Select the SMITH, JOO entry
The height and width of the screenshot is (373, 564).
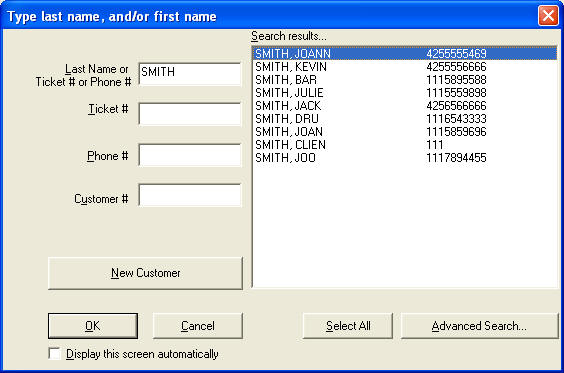405,157
